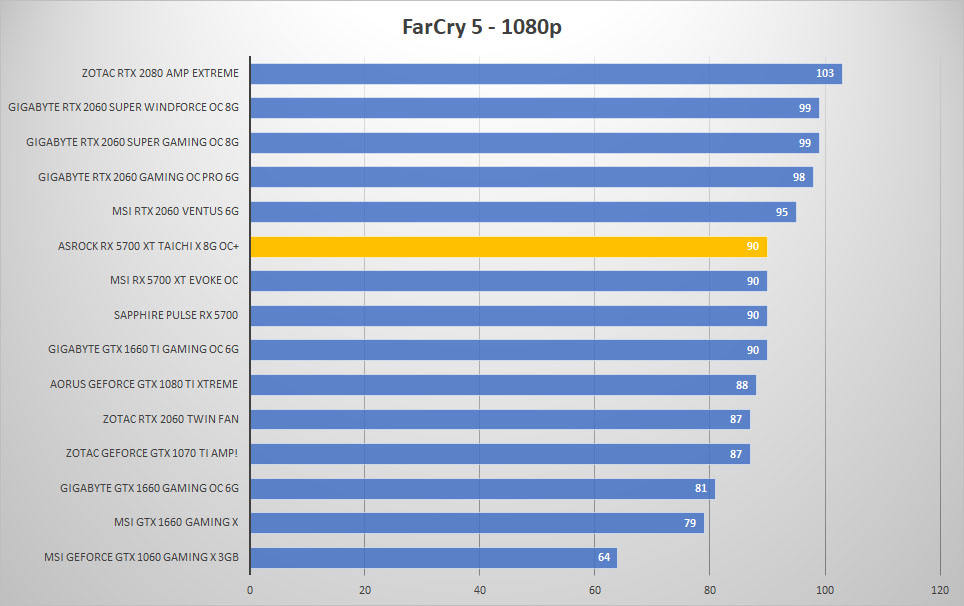Click the x-axis label 80

click(x=709, y=590)
